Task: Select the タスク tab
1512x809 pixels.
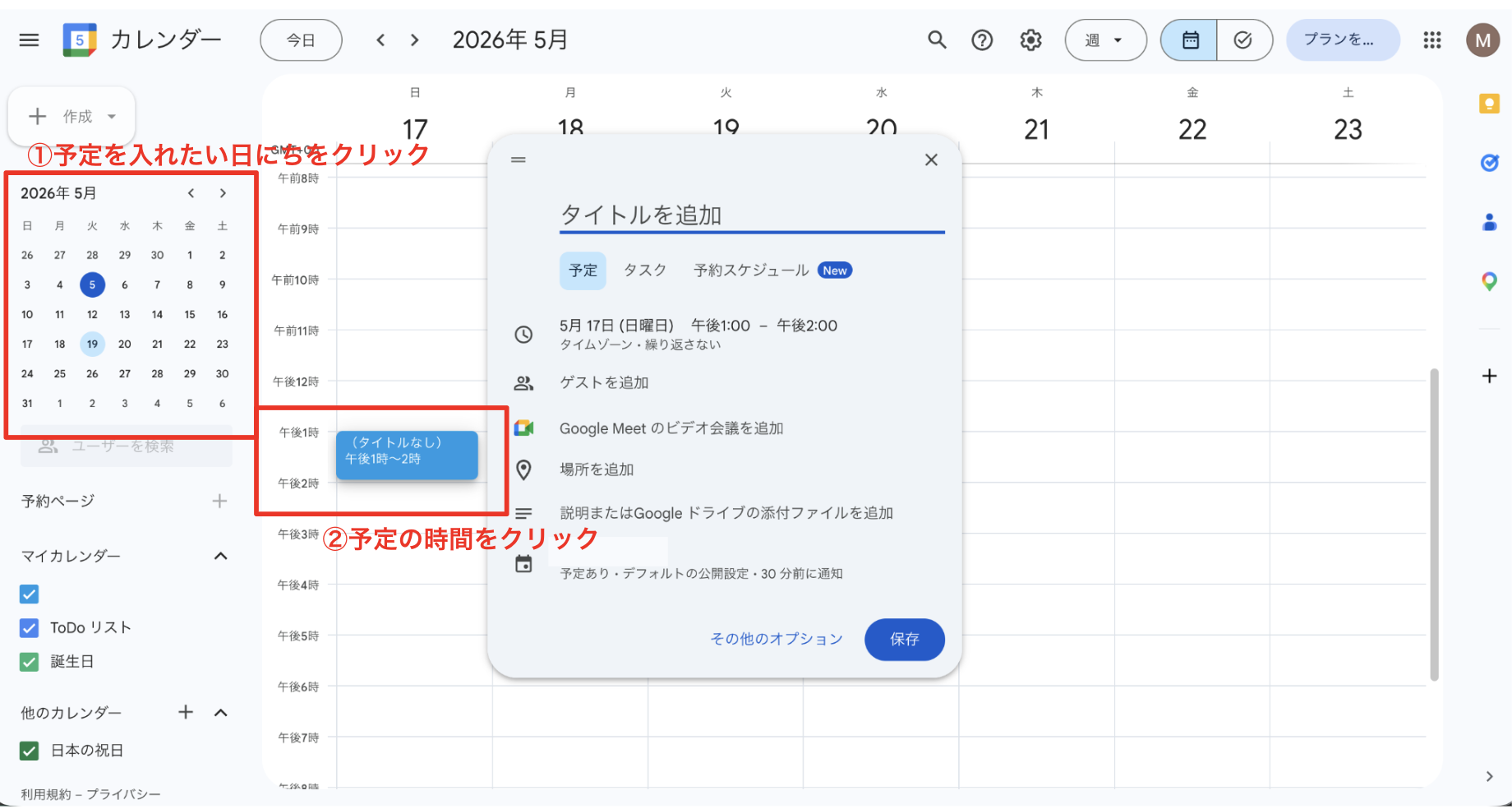Action: (x=645, y=270)
